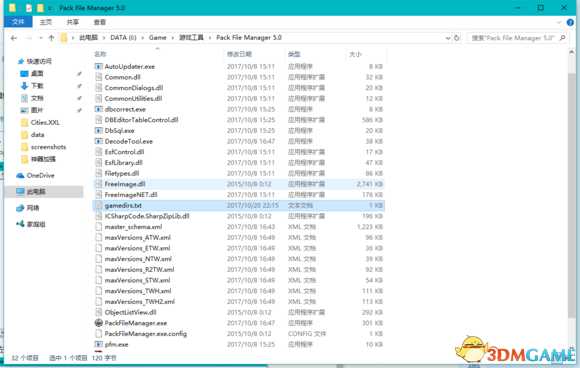Click the gamedirs.txt file icon
Viewport: 580px width, 368px height.
pyautogui.click(x=98, y=205)
